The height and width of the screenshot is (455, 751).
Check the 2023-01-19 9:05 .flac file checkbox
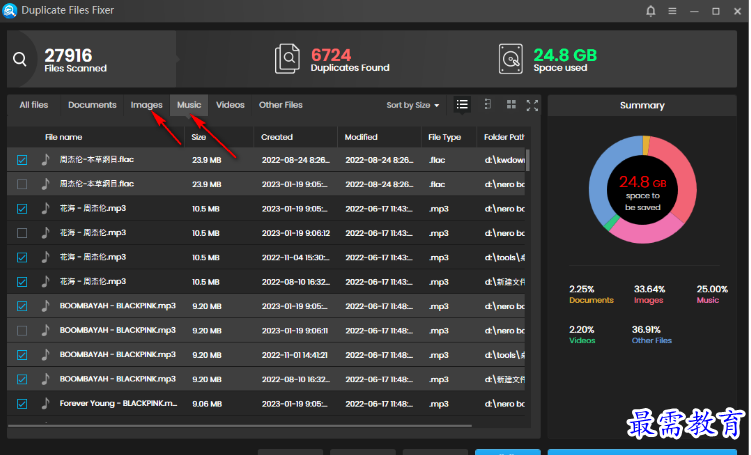tap(22, 184)
